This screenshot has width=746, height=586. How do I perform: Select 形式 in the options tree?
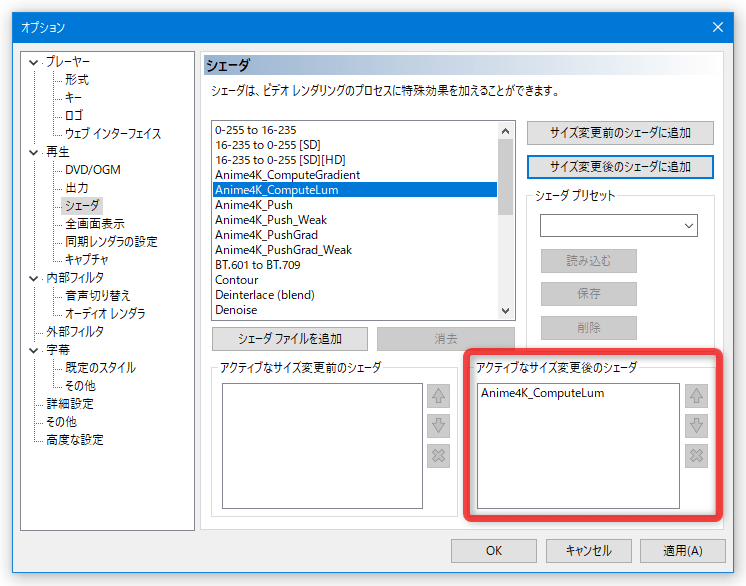pos(77,79)
